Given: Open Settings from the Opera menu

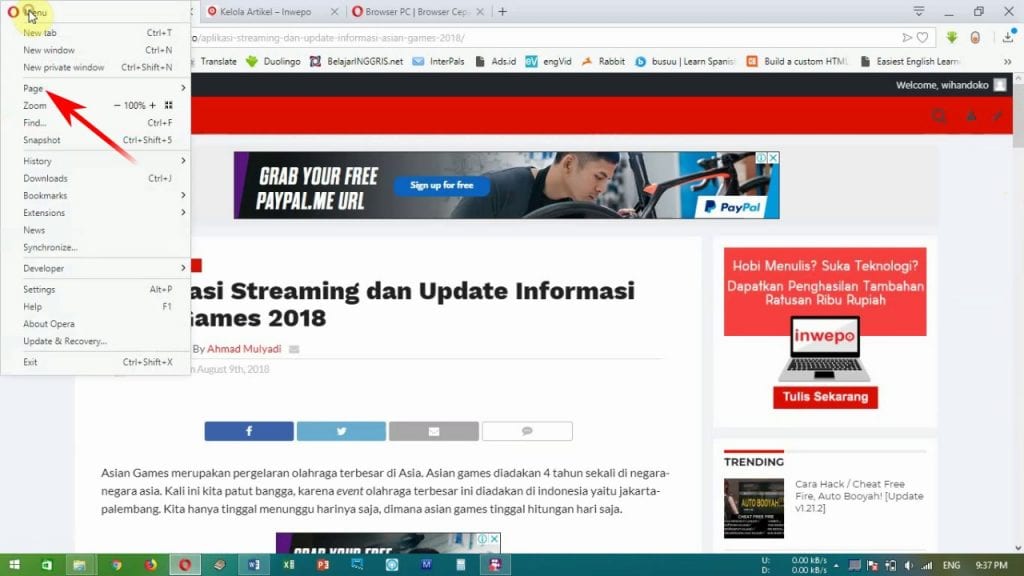Looking at the screenshot, I should click(97, 289).
